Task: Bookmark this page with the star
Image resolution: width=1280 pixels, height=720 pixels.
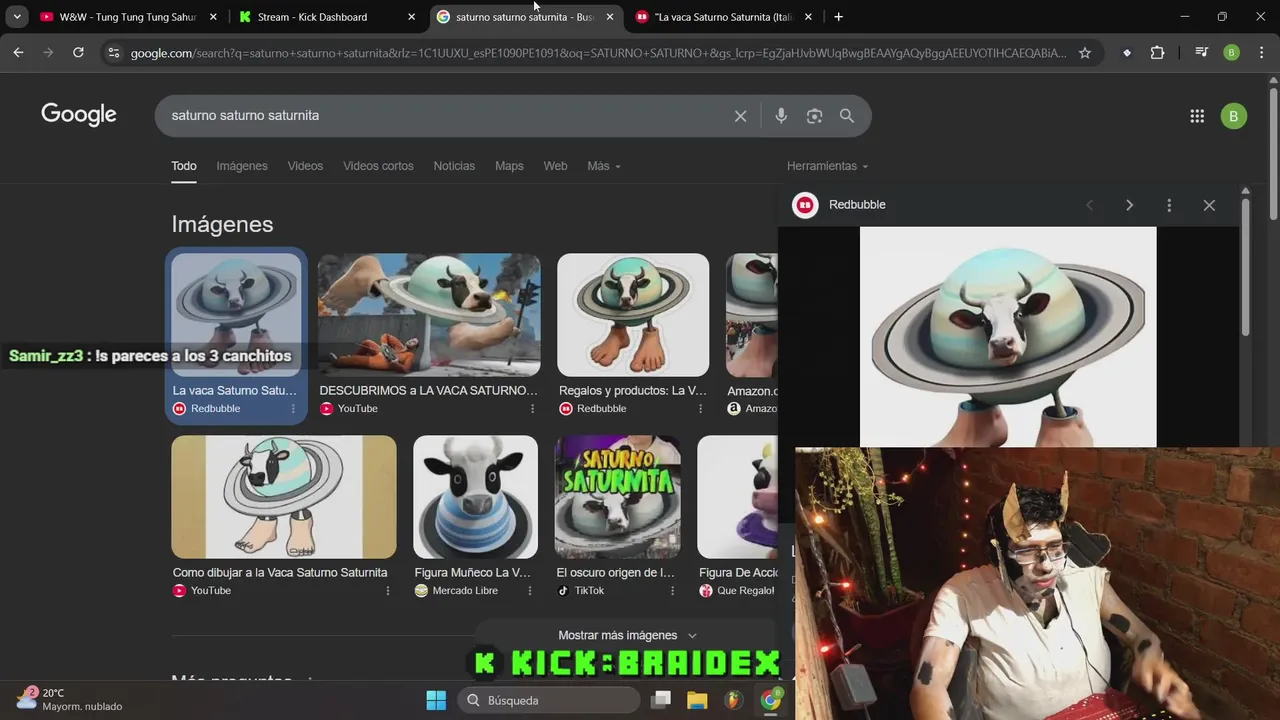Action: [1084, 53]
